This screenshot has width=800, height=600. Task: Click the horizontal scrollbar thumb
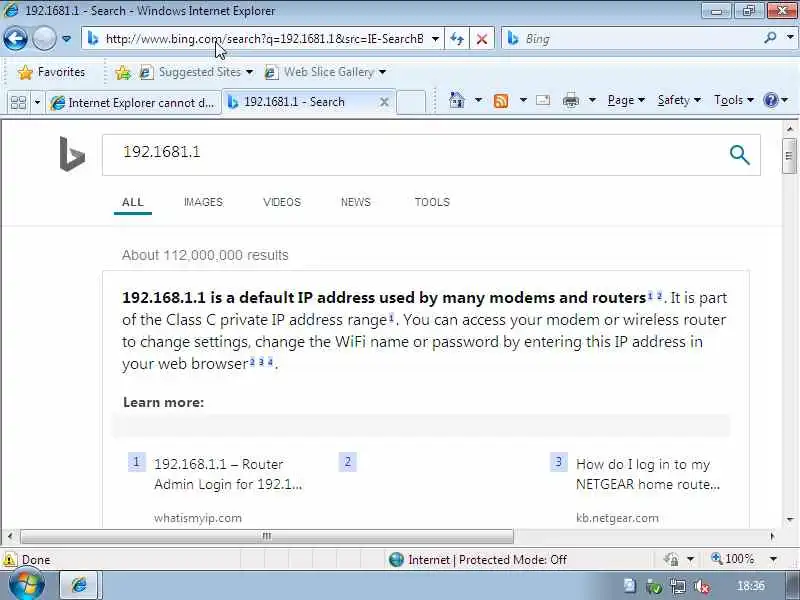click(267, 536)
